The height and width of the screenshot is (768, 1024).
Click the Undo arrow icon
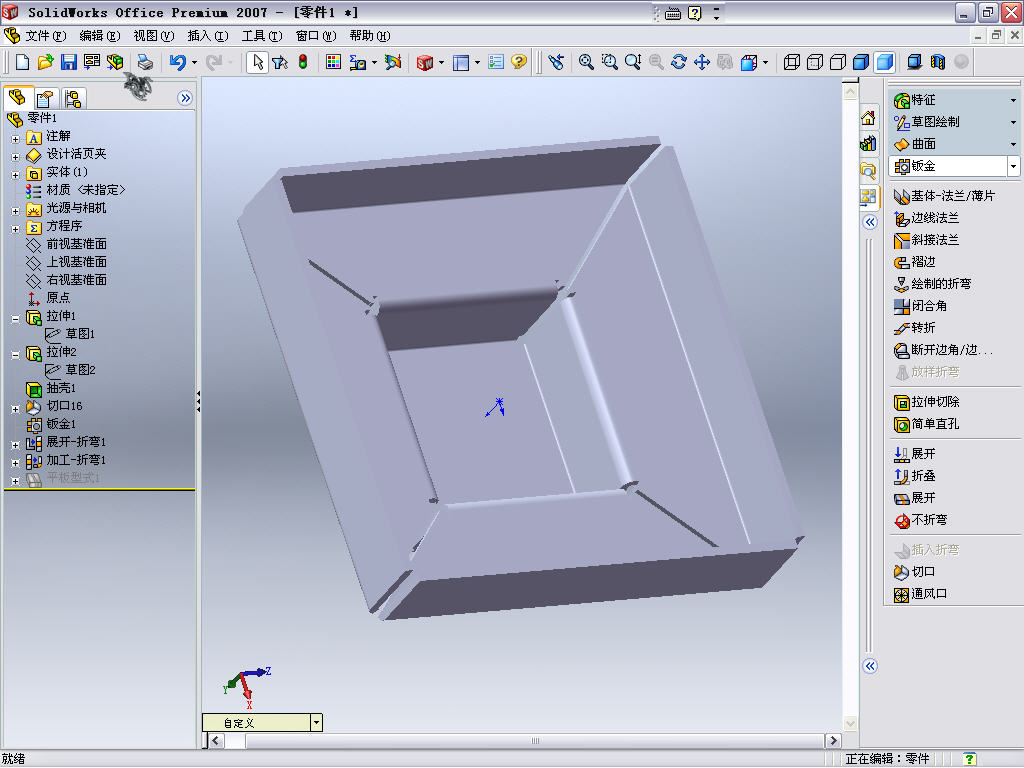(x=178, y=62)
